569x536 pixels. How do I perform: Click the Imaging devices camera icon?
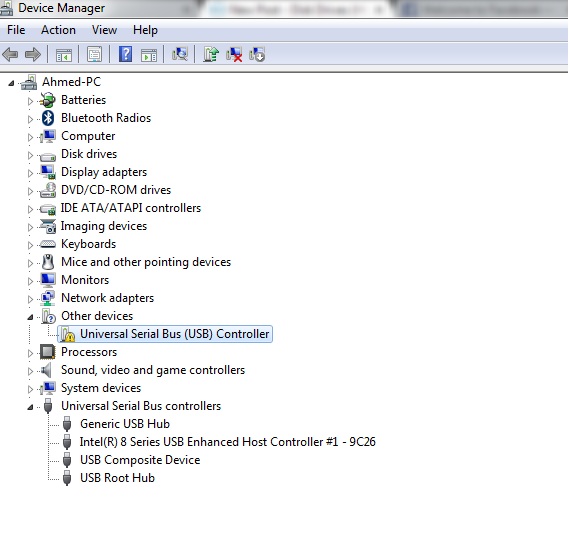[x=48, y=226]
